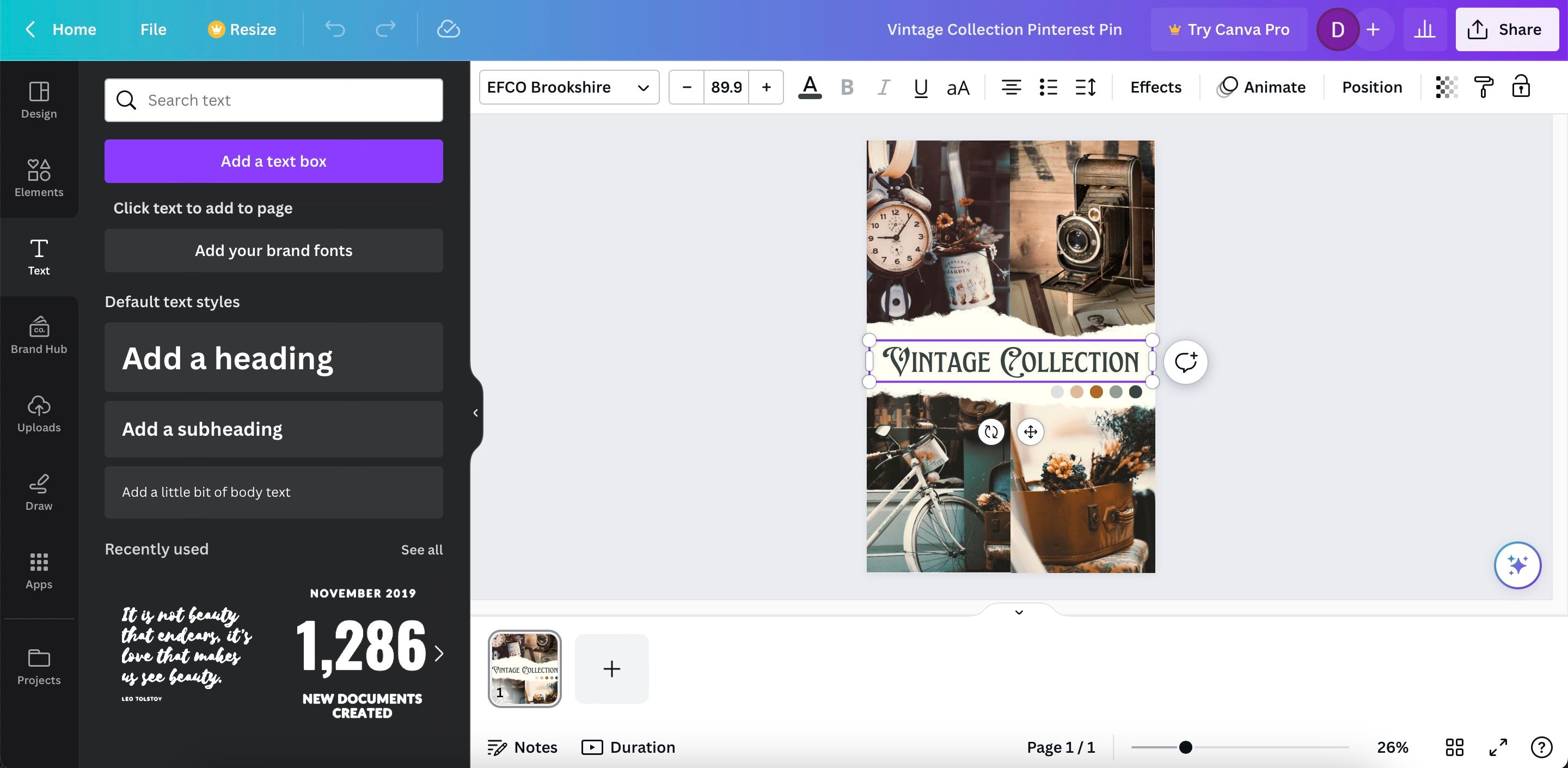This screenshot has height=768, width=1568.
Task: Switch to the Elements tab
Action: tap(39, 179)
